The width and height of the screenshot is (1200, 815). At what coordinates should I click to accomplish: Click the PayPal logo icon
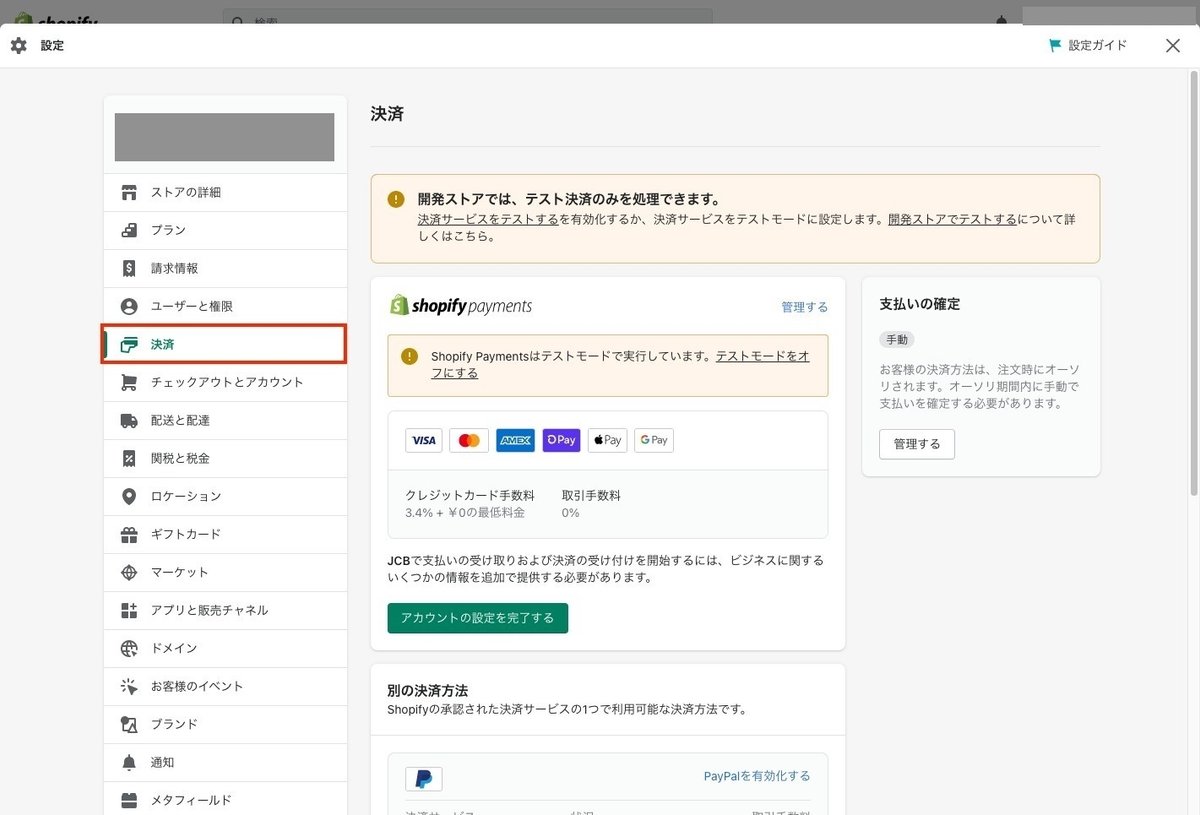pyautogui.click(x=424, y=779)
